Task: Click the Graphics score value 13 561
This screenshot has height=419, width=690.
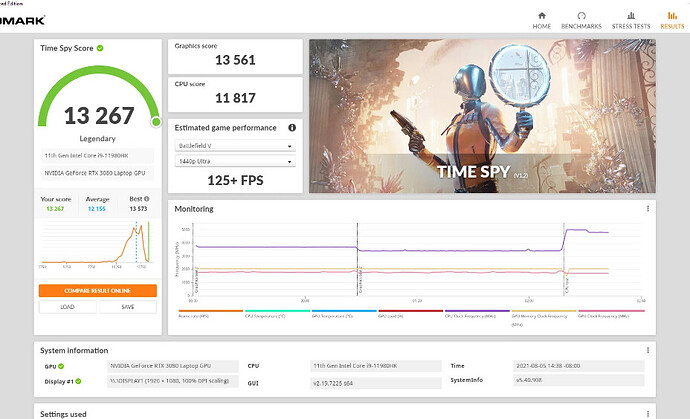Action: coord(235,60)
